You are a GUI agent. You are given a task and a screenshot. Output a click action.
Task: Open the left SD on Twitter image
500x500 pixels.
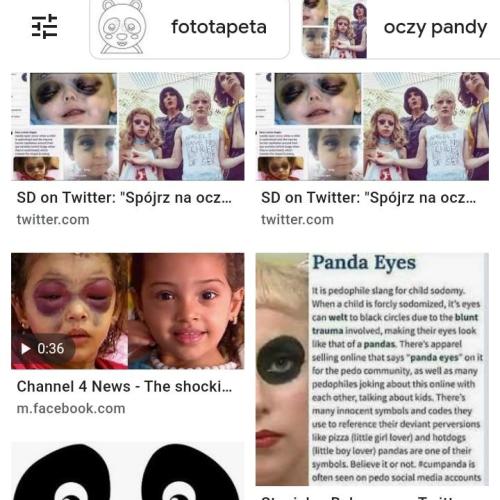pos(128,126)
